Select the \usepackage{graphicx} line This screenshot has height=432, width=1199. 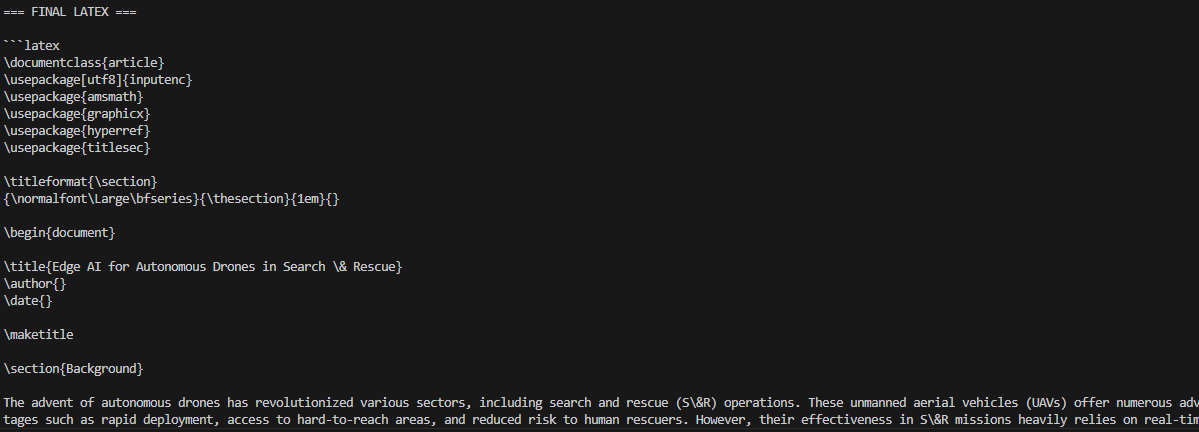point(77,113)
